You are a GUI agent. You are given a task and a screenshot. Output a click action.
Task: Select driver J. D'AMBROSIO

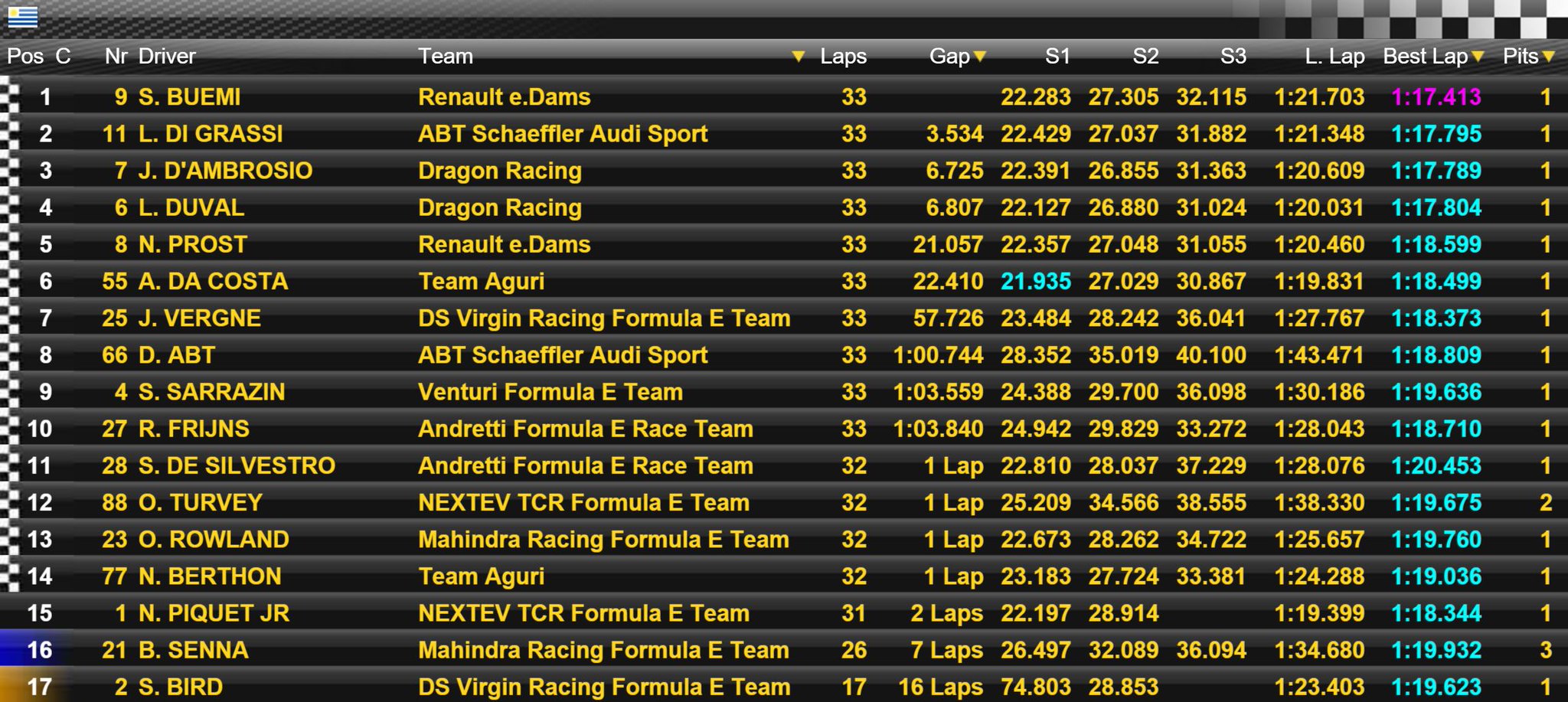(225, 171)
